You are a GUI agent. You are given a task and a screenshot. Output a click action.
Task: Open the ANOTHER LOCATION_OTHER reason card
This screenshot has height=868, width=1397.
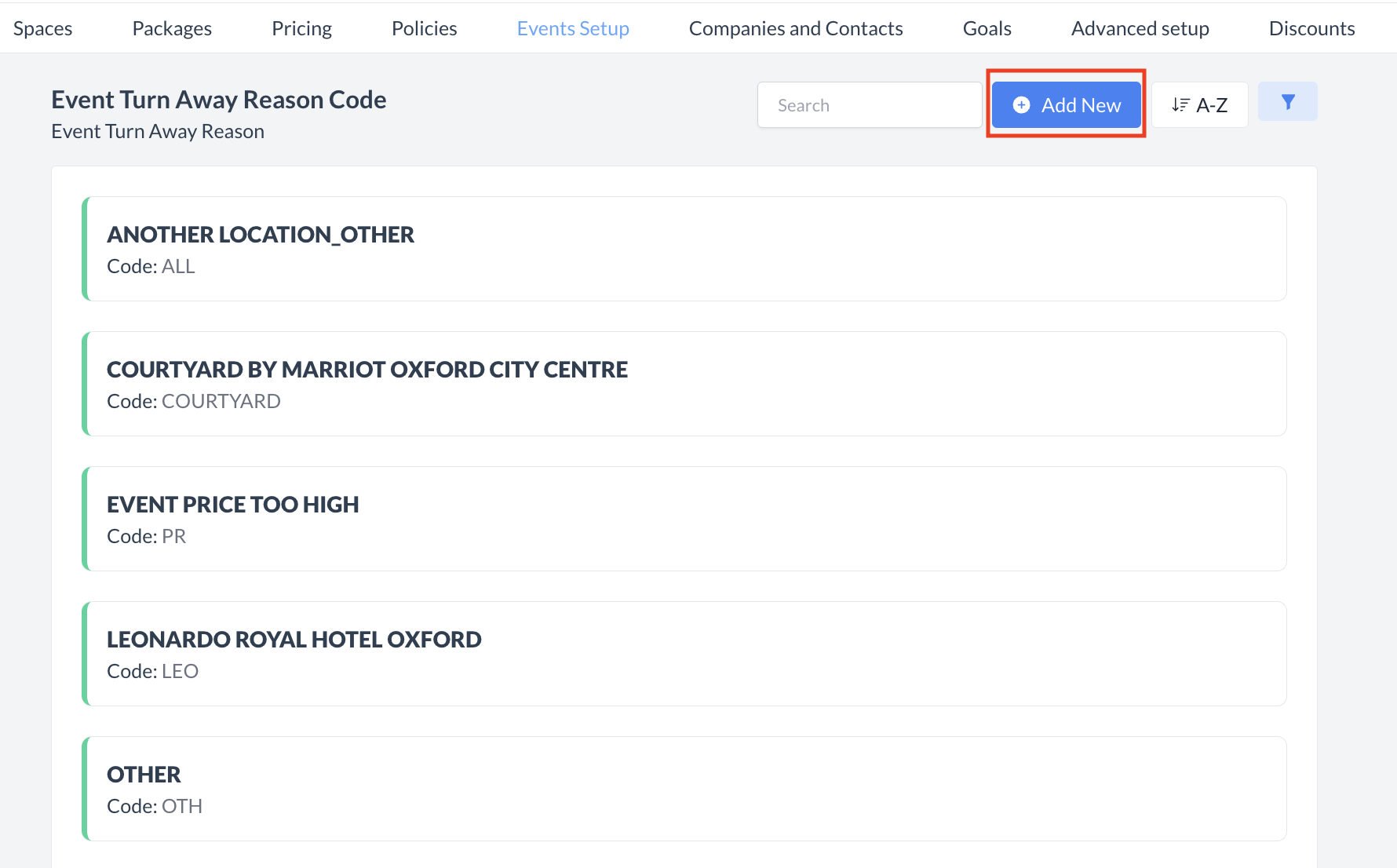pos(683,249)
